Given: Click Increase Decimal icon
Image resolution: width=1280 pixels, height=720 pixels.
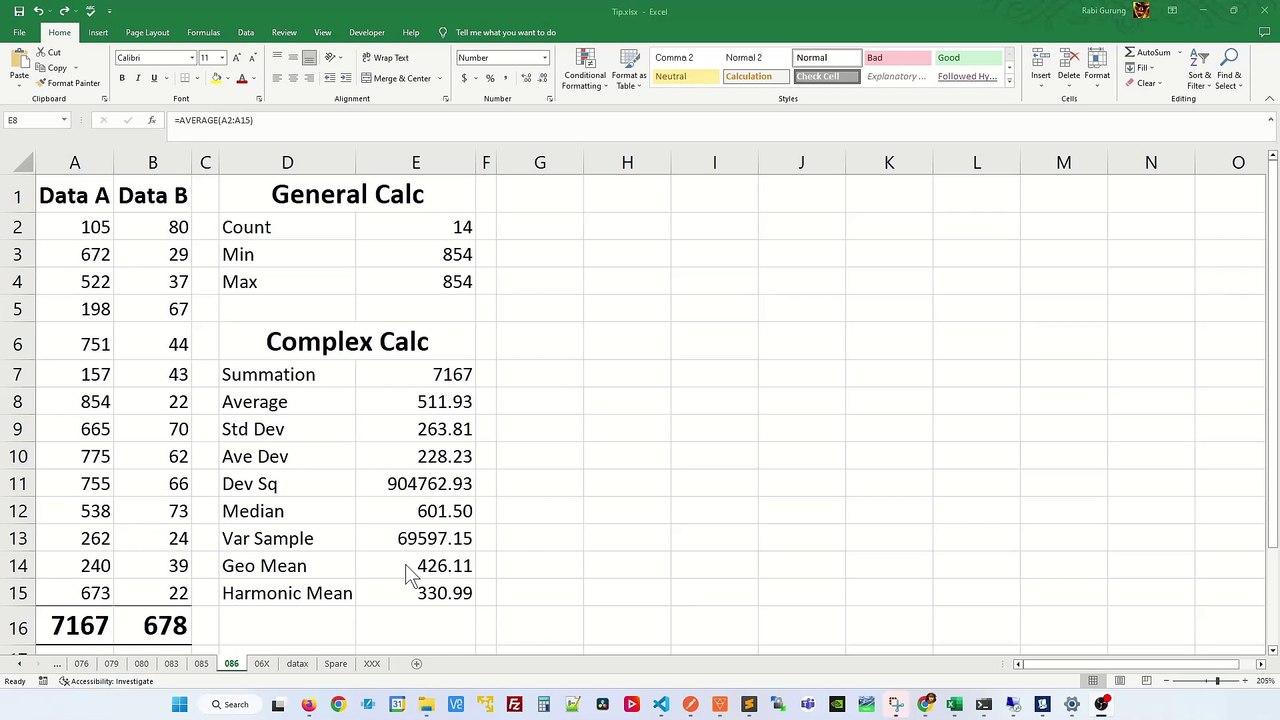Looking at the screenshot, I should [x=524, y=78].
